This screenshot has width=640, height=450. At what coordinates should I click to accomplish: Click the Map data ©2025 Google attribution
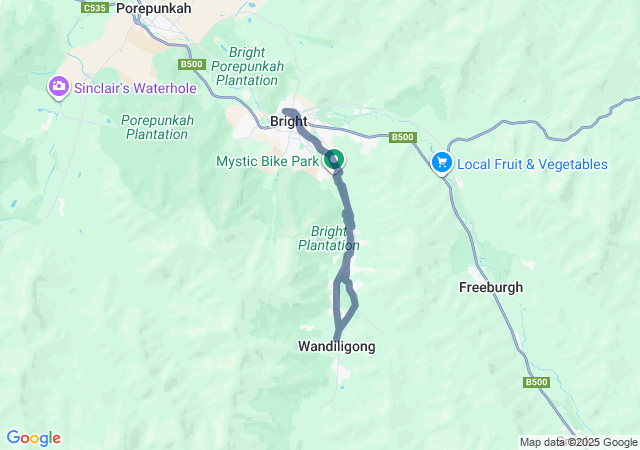click(x=578, y=442)
